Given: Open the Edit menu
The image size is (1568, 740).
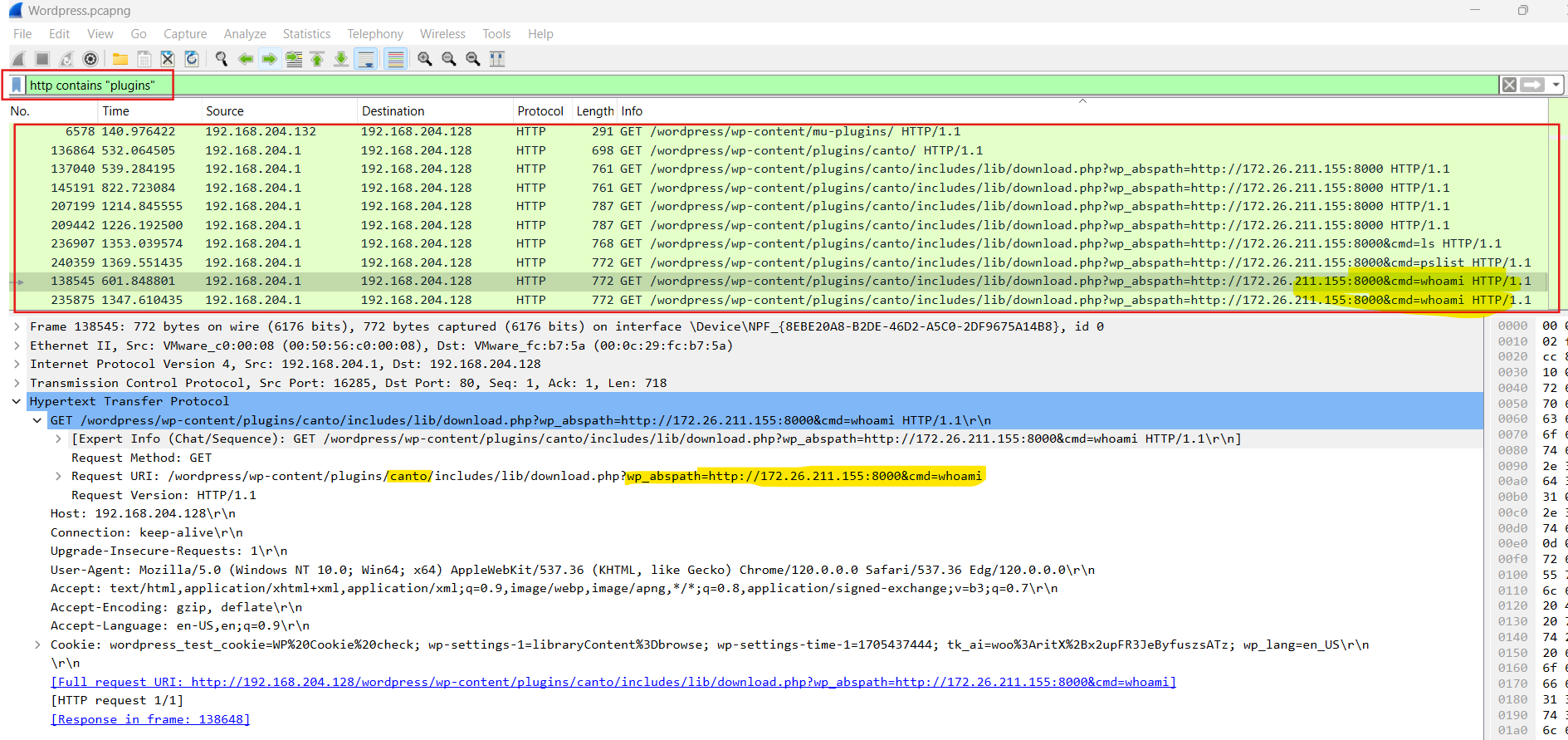Looking at the screenshot, I should click(x=59, y=34).
